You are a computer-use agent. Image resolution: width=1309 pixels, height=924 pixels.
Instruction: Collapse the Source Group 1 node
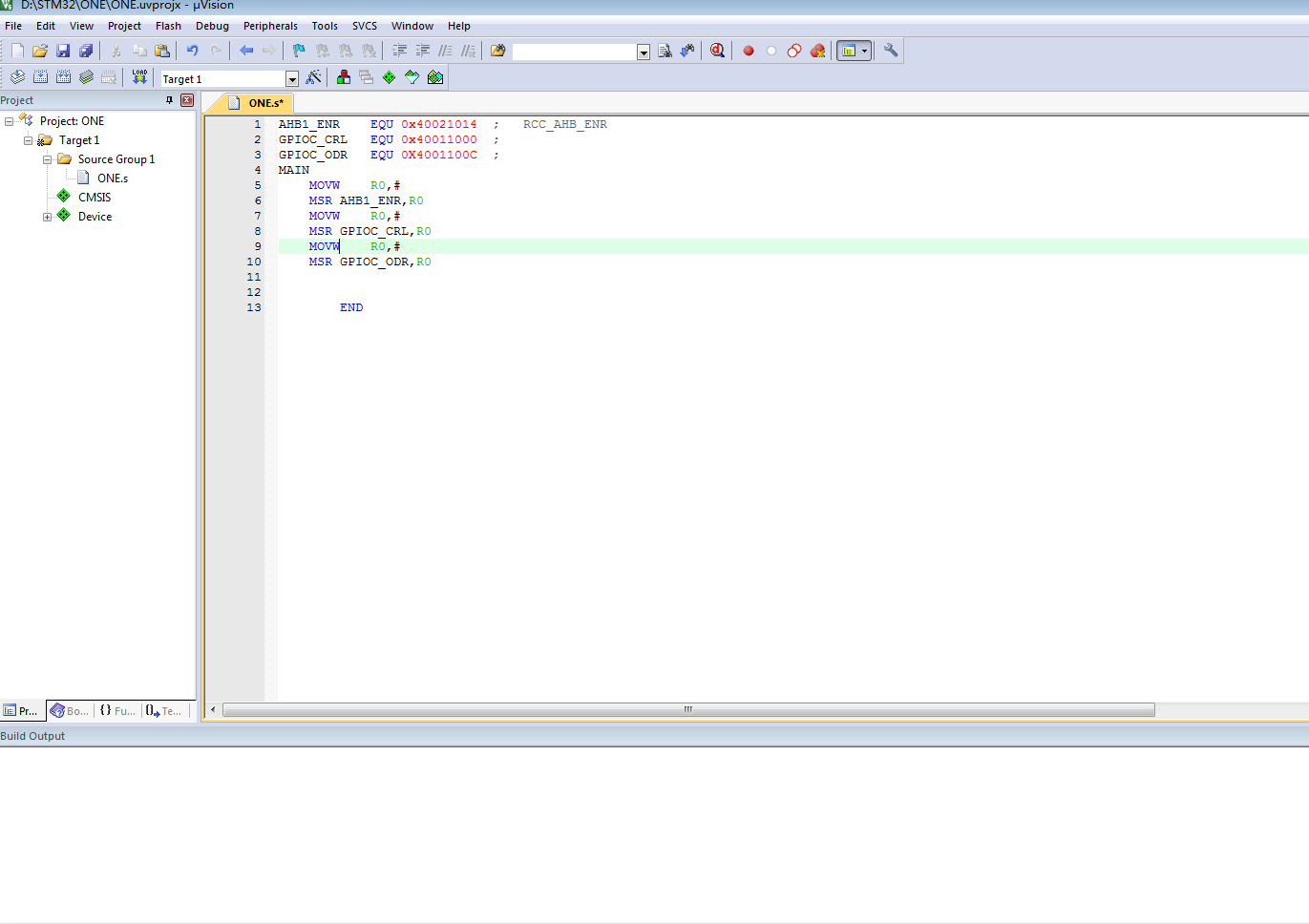tap(47, 159)
